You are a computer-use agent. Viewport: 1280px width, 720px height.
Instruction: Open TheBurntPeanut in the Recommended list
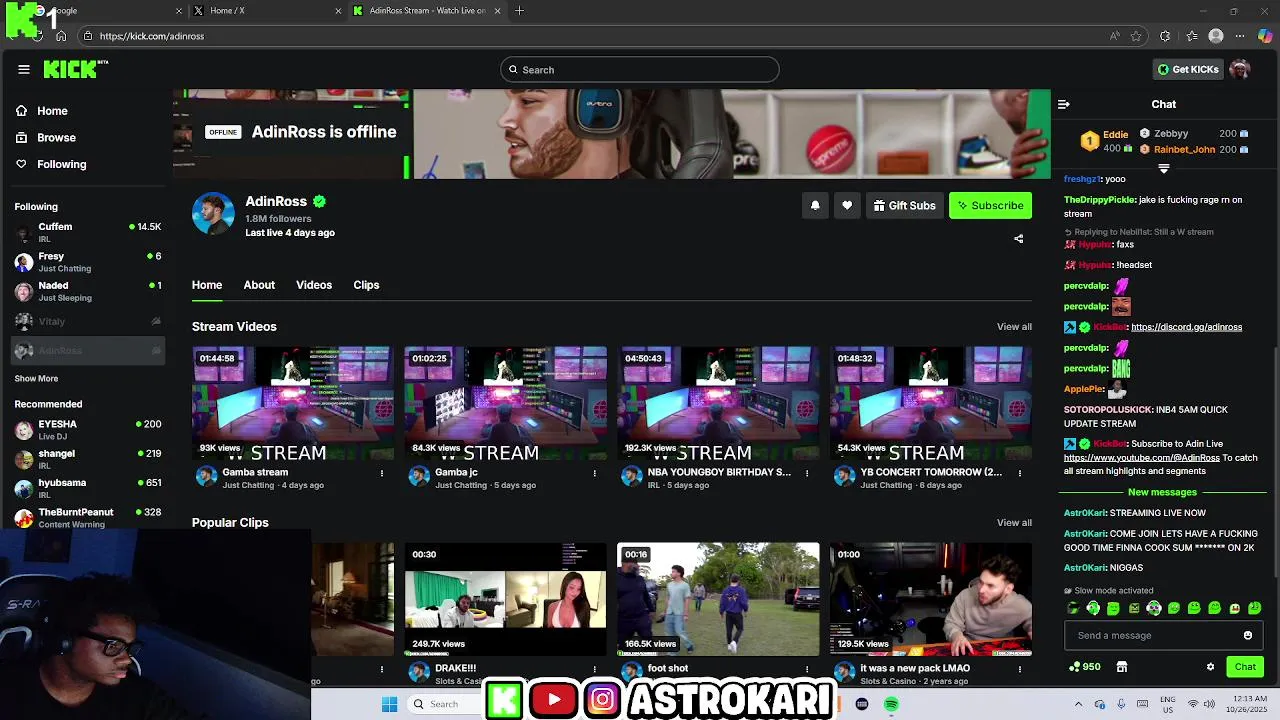tap(88, 517)
